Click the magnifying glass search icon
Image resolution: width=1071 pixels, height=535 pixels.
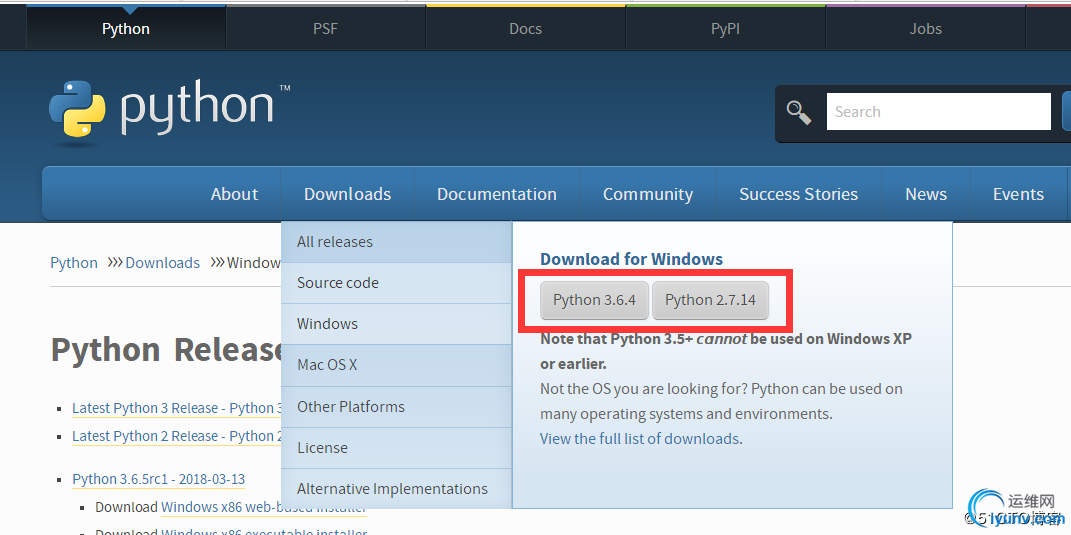tap(798, 112)
